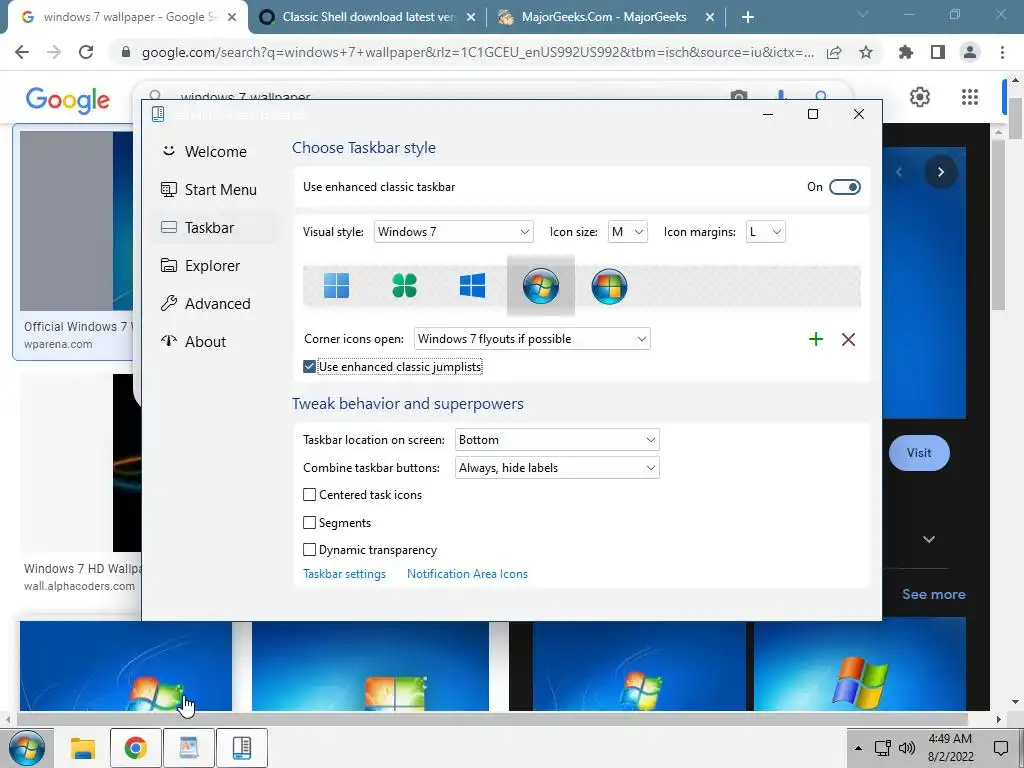Open Chrome three-dot menu
This screenshot has height=768, width=1024.
pyautogui.click(x=1002, y=52)
